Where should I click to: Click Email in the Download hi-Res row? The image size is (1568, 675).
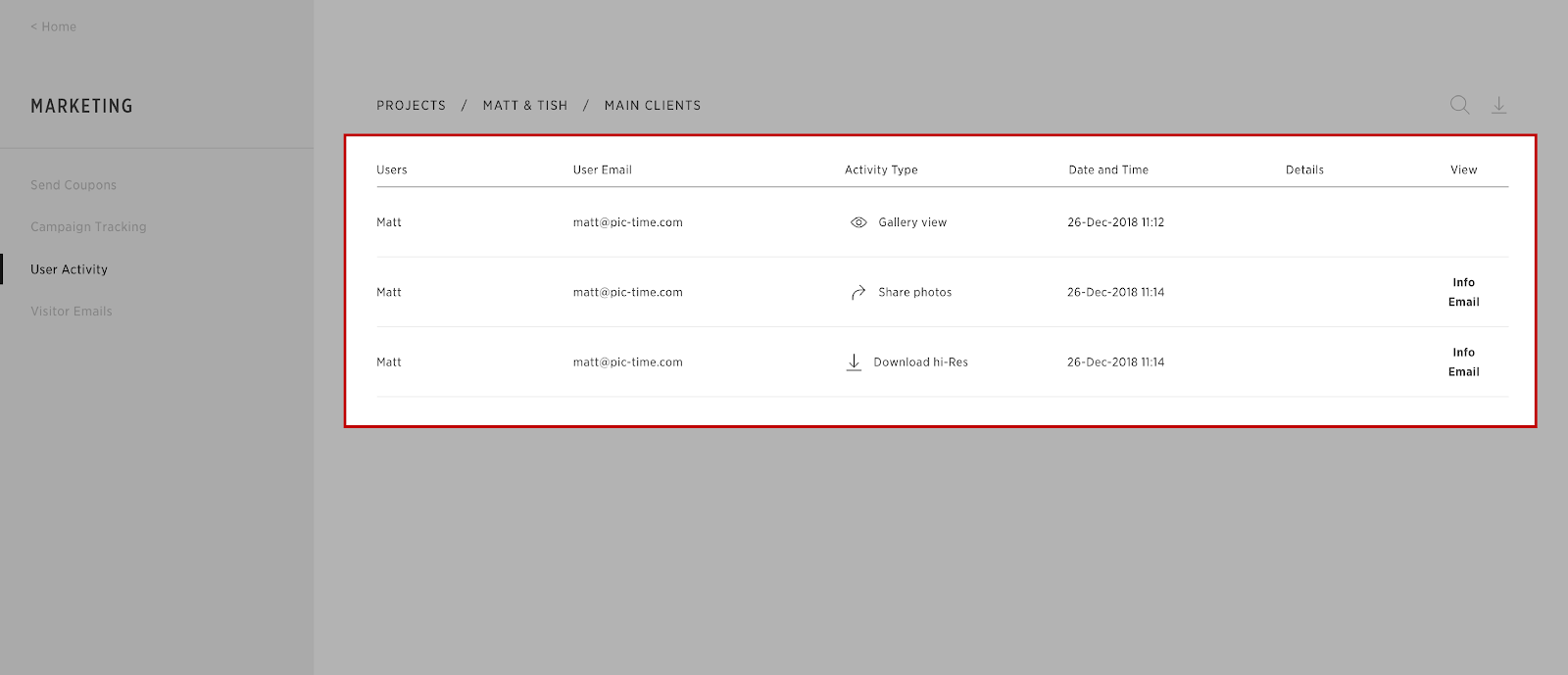[x=1464, y=371]
